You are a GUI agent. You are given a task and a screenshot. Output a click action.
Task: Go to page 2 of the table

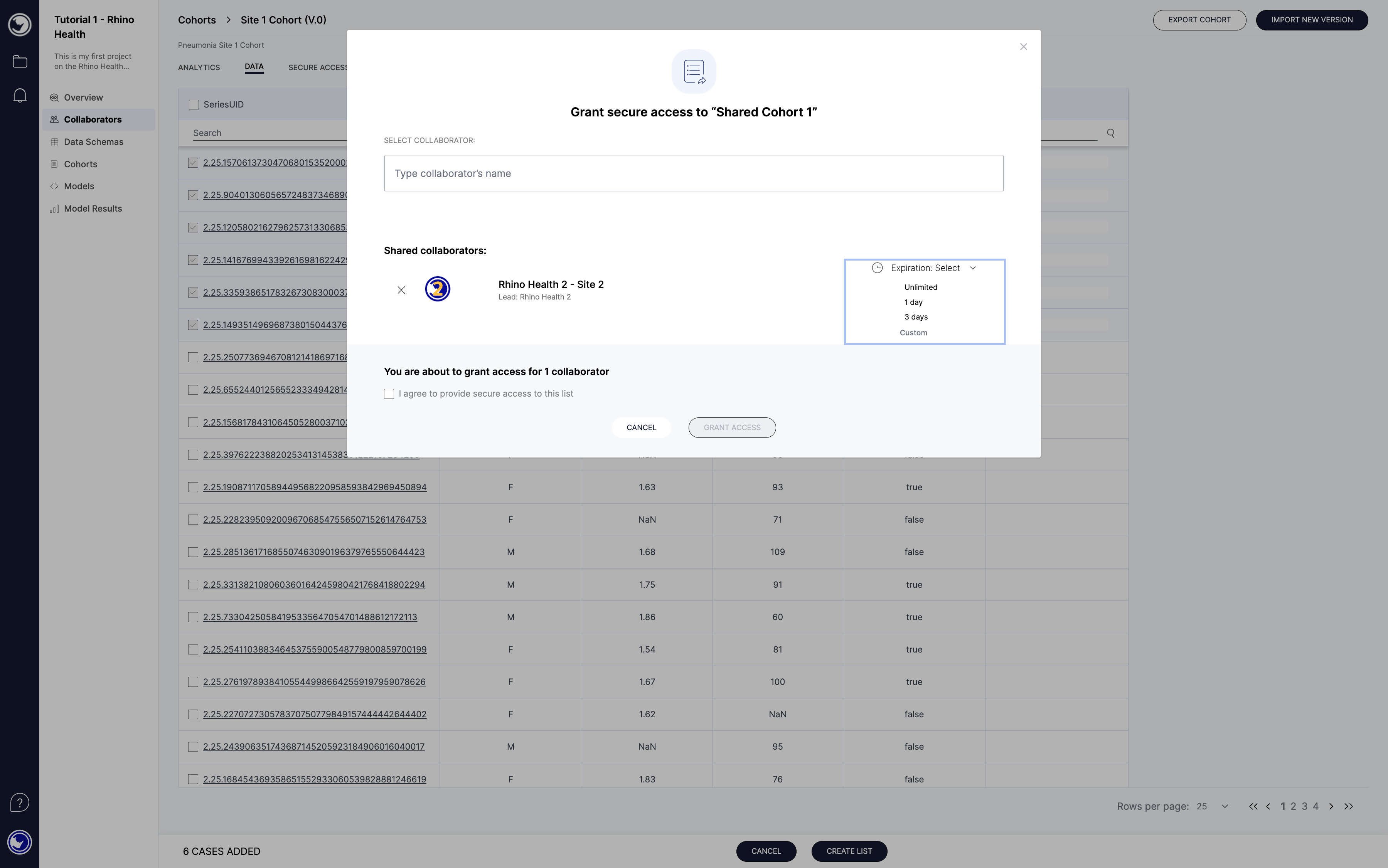tap(1293, 807)
